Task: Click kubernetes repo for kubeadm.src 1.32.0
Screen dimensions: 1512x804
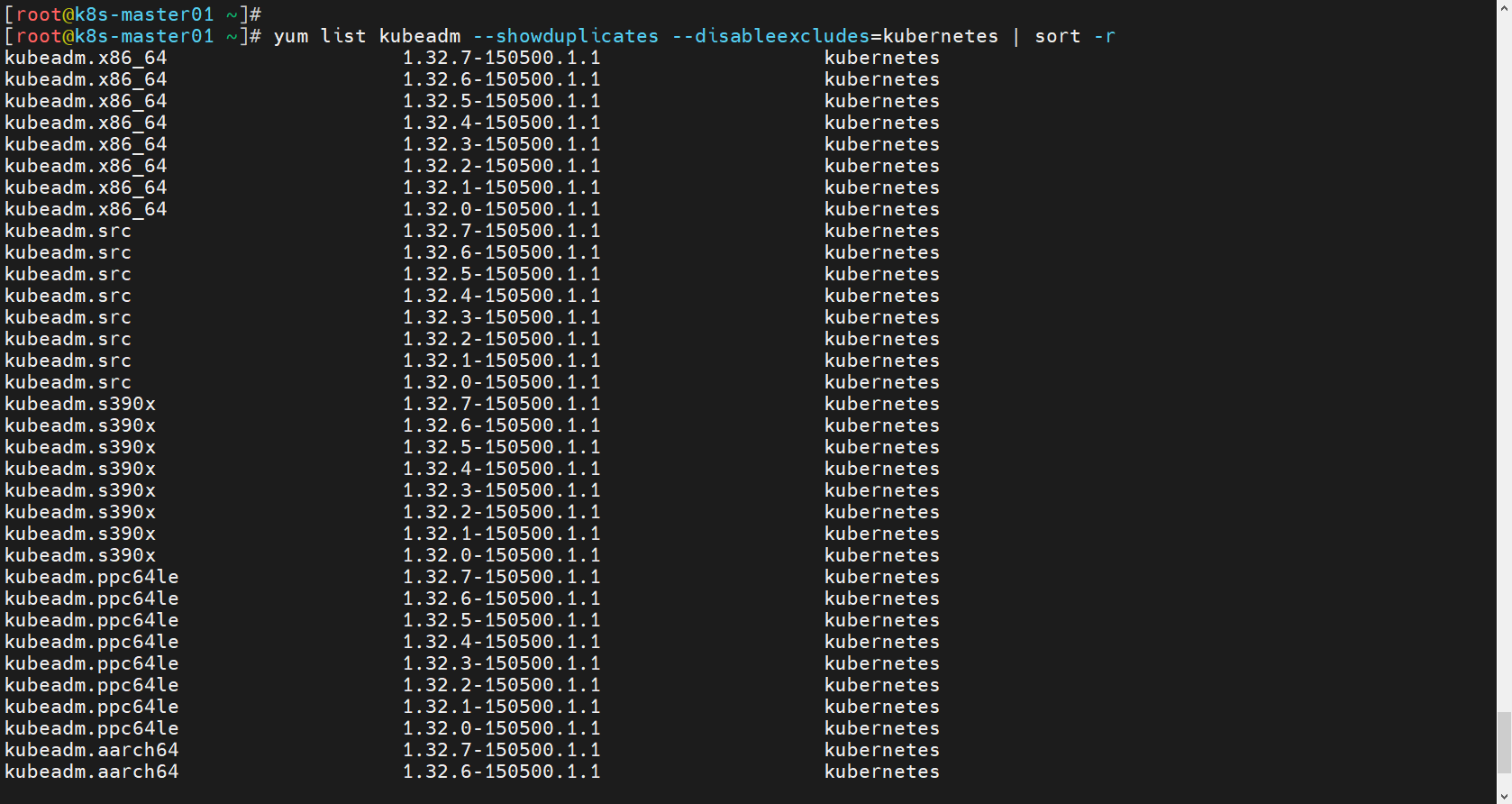Action: (882, 382)
